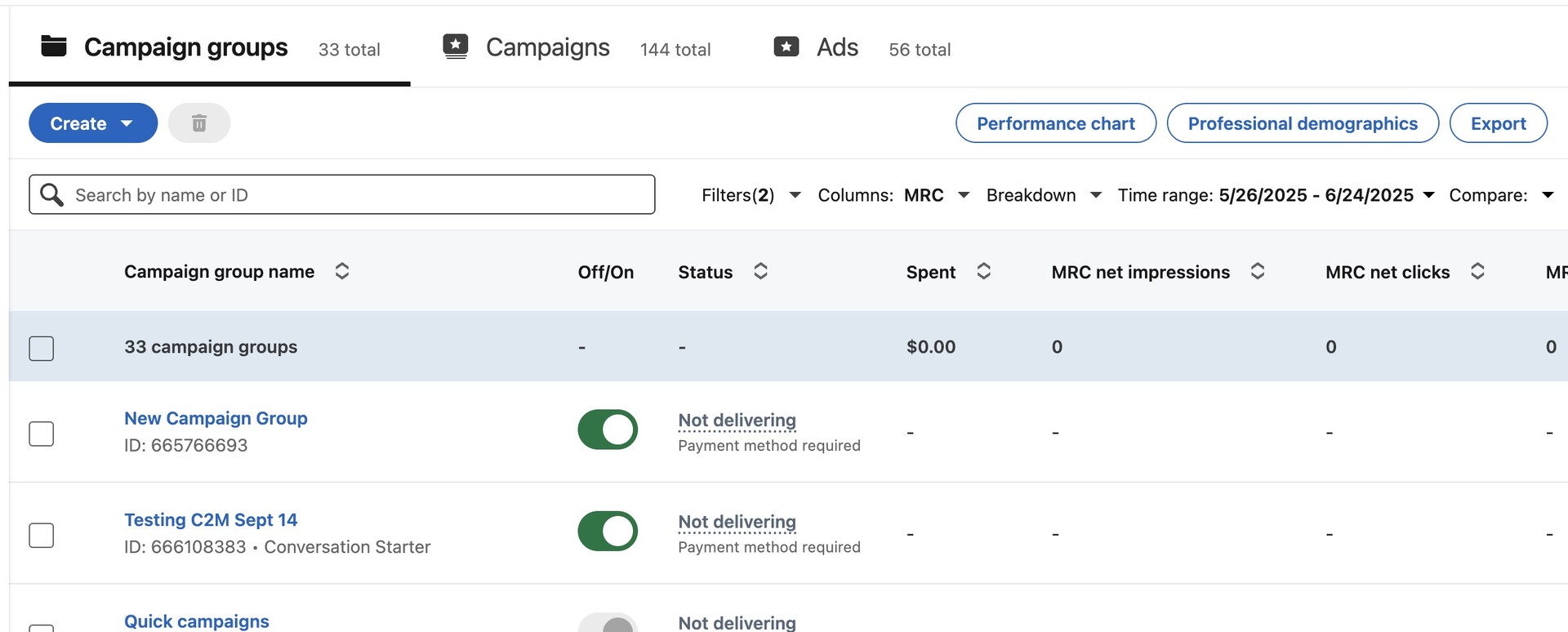Expand the Breakdown dropdown
The width and height of the screenshot is (1568, 632).
point(1044,195)
